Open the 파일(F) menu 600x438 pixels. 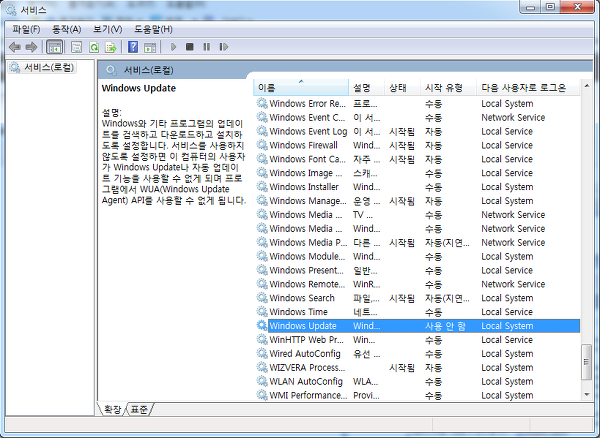click(26, 29)
